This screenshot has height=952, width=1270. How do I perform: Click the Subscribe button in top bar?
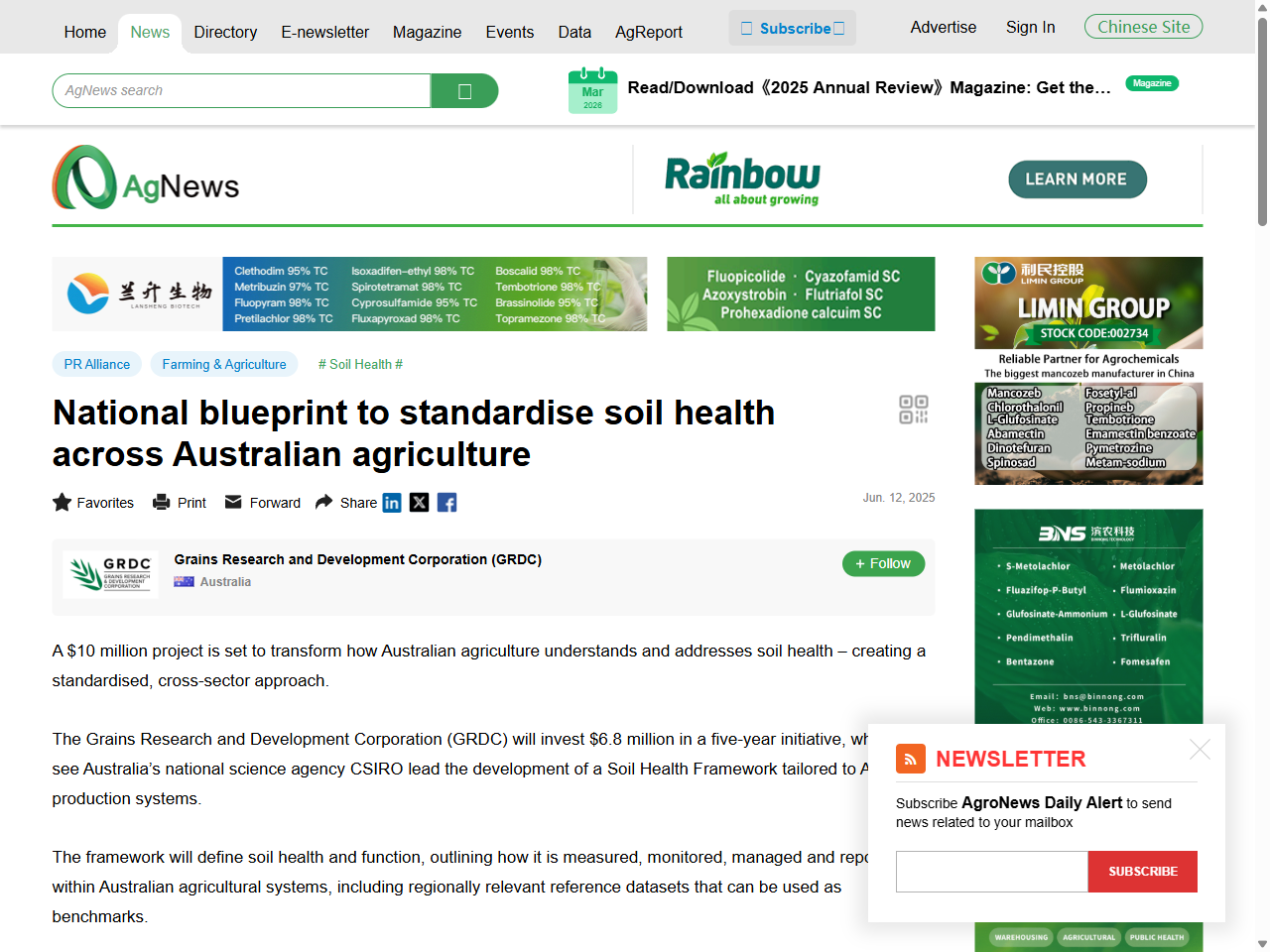tap(792, 28)
